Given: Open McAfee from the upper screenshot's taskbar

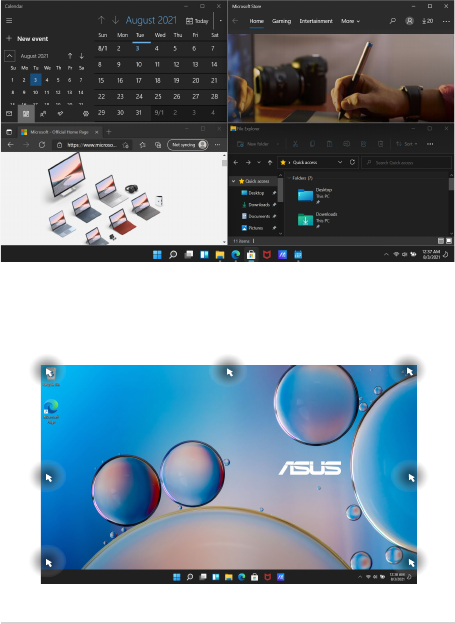Looking at the screenshot, I should [266, 255].
